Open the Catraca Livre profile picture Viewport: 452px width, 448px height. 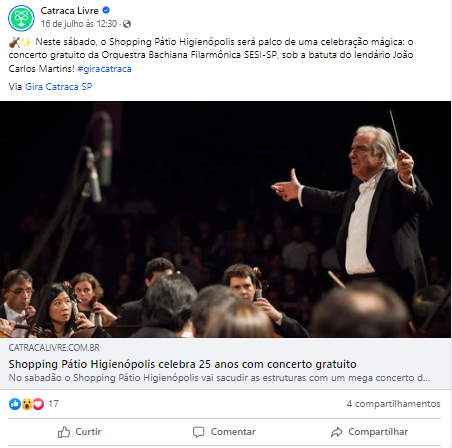(21, 18)
